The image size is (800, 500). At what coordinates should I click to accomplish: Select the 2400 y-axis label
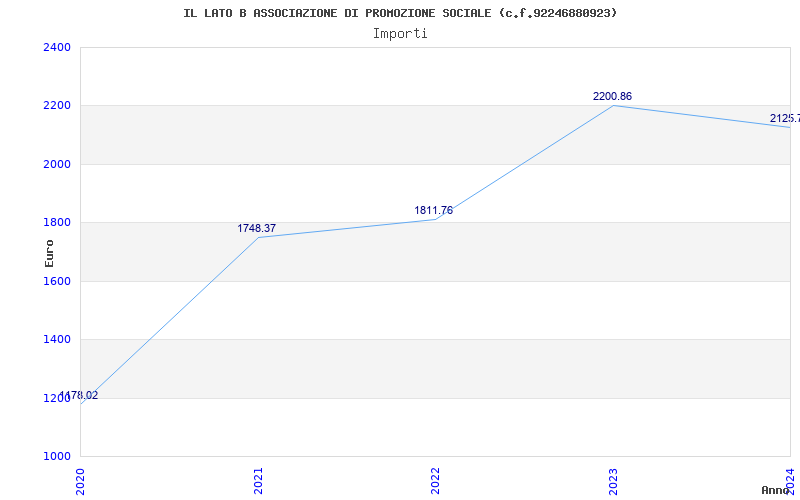pos(57,47)
